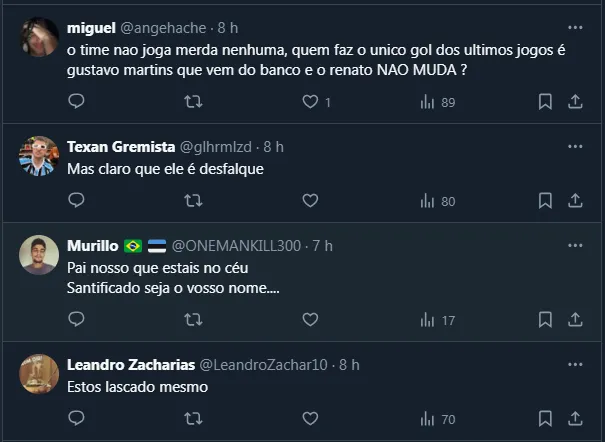Reply to miguel's tweet
Image resolution: width=605 pixels, height=442 pixels.
[77, 101]
